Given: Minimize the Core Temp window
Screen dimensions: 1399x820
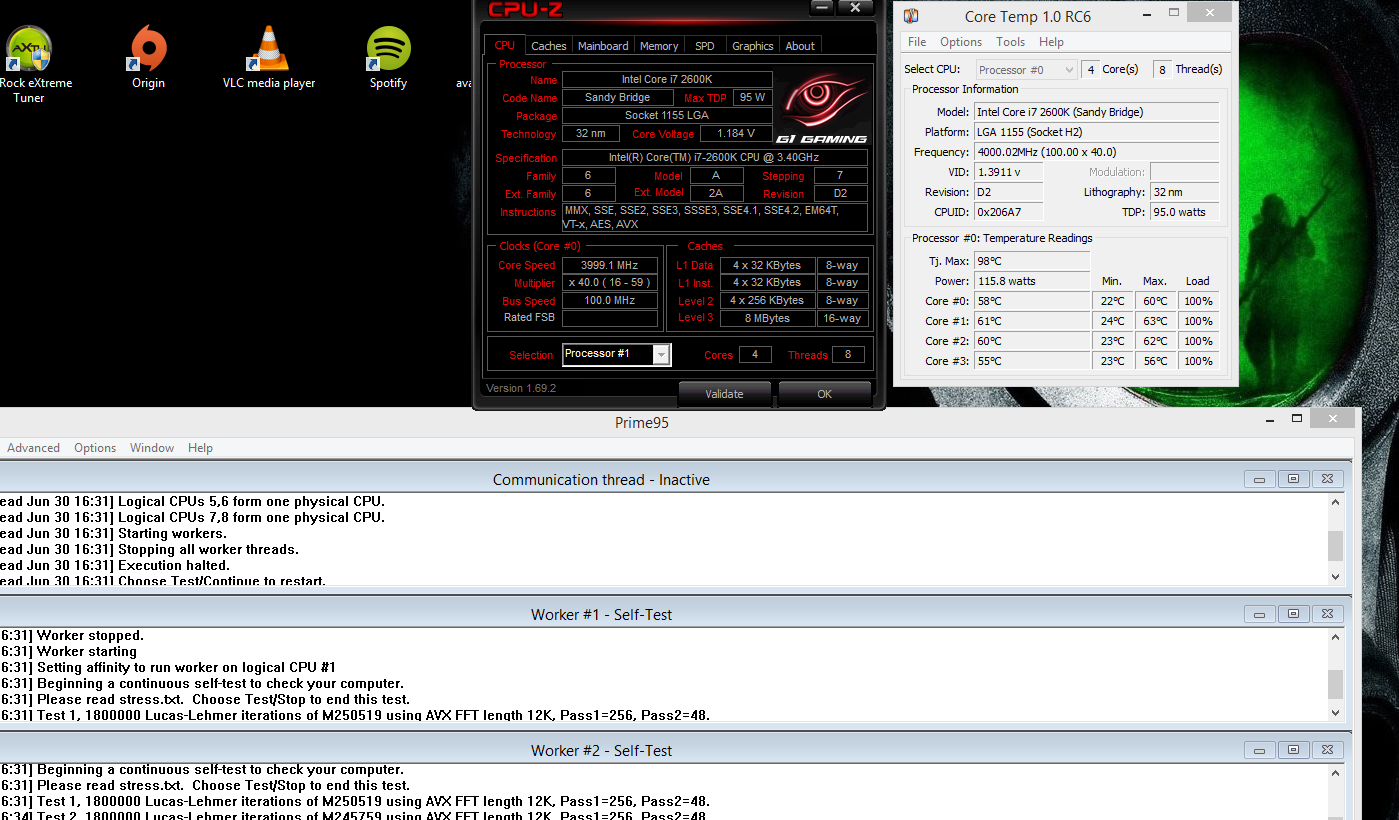Looking at the screenshot, I should pyautogui.click(x=1146, y=13).
